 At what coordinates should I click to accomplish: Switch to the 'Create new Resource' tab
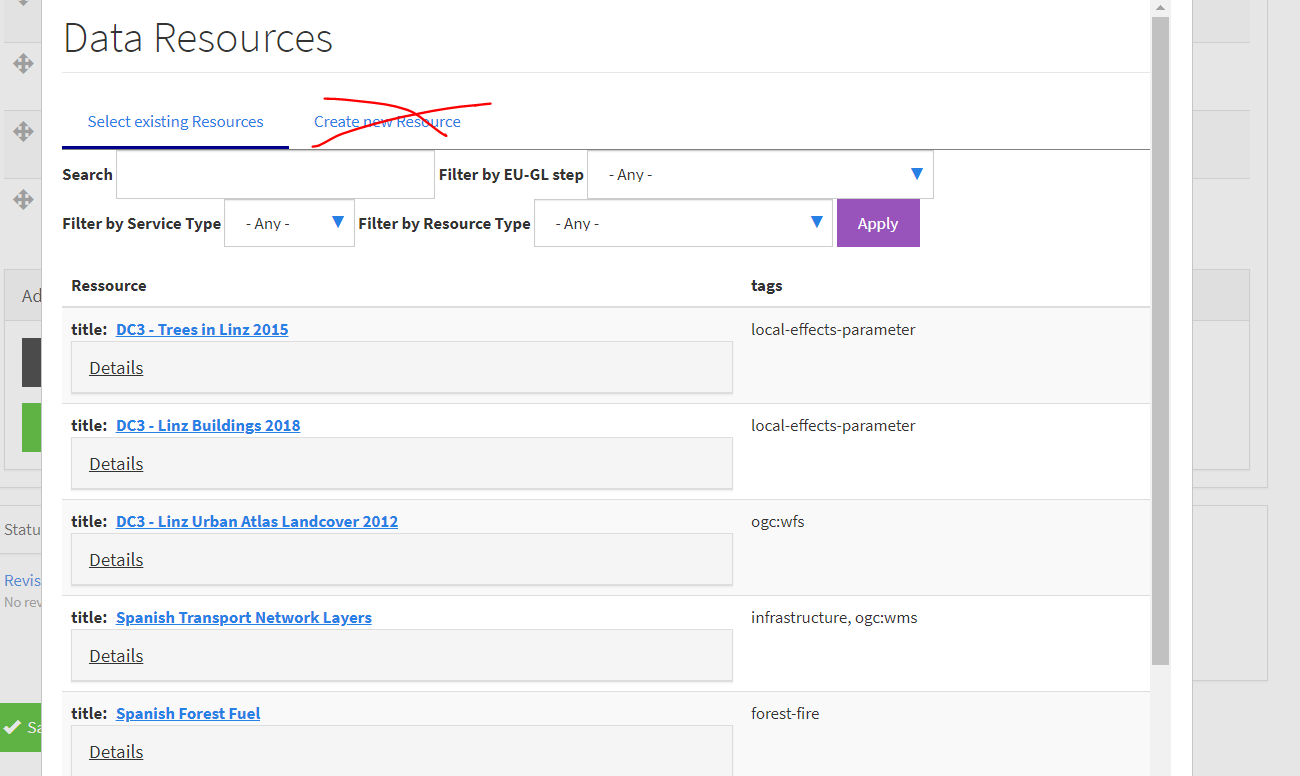[386, 121]
